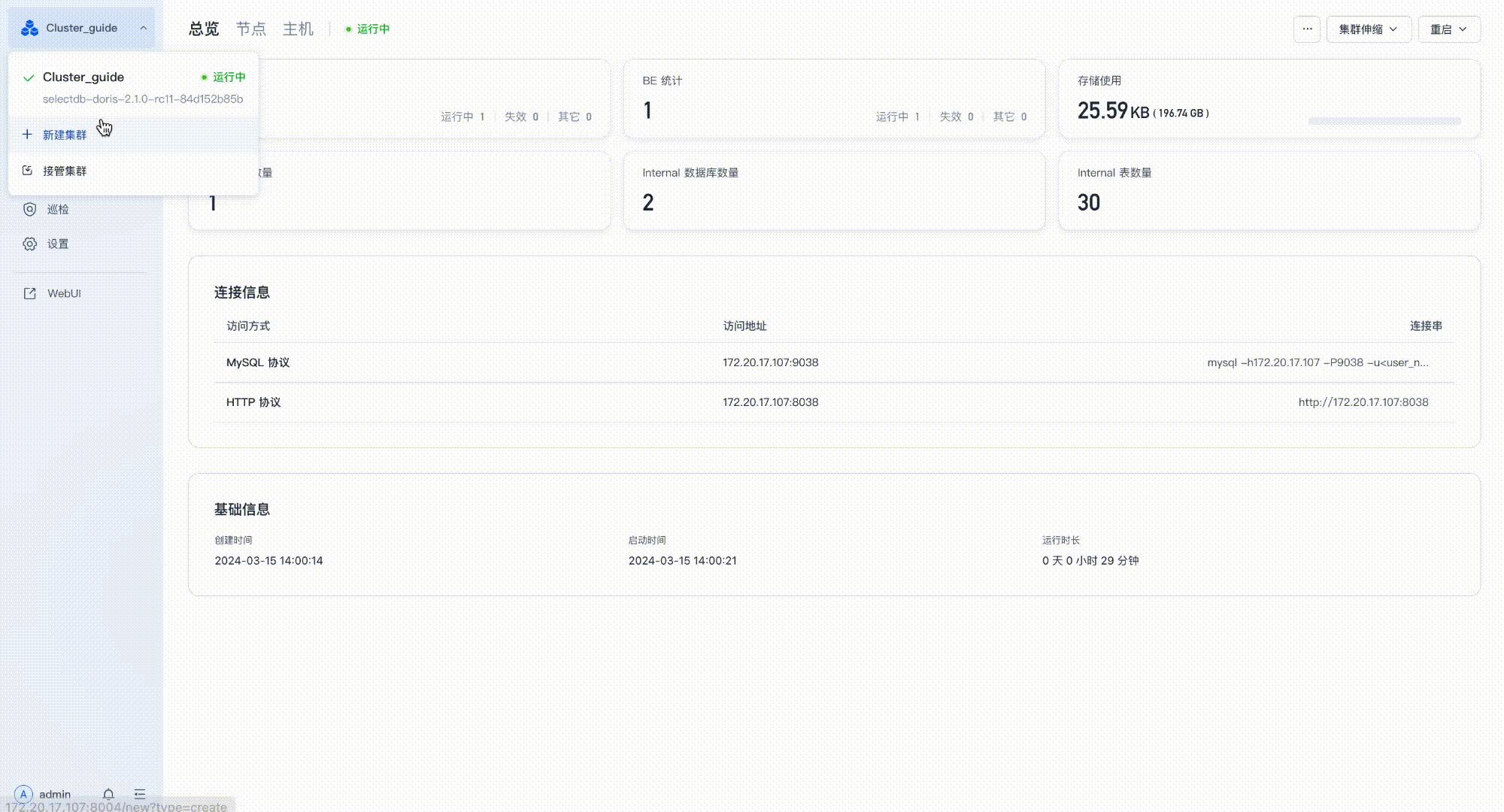Click the 连接串 column header
Viewport: 1504px width, 812px height.
click(1426, 326)
